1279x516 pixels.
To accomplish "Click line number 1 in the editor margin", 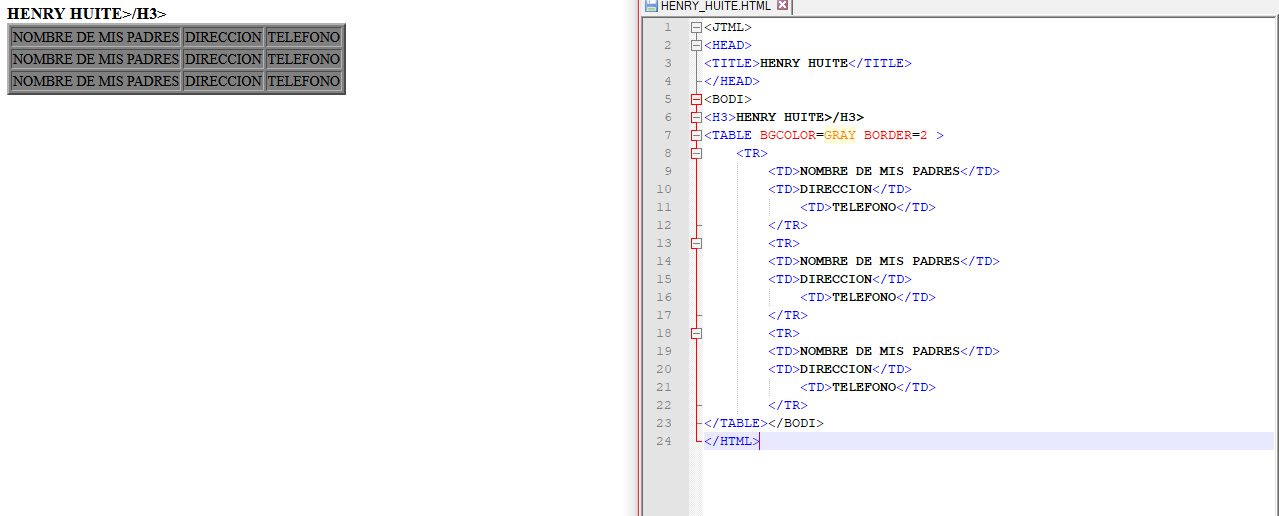I will 668,27.
